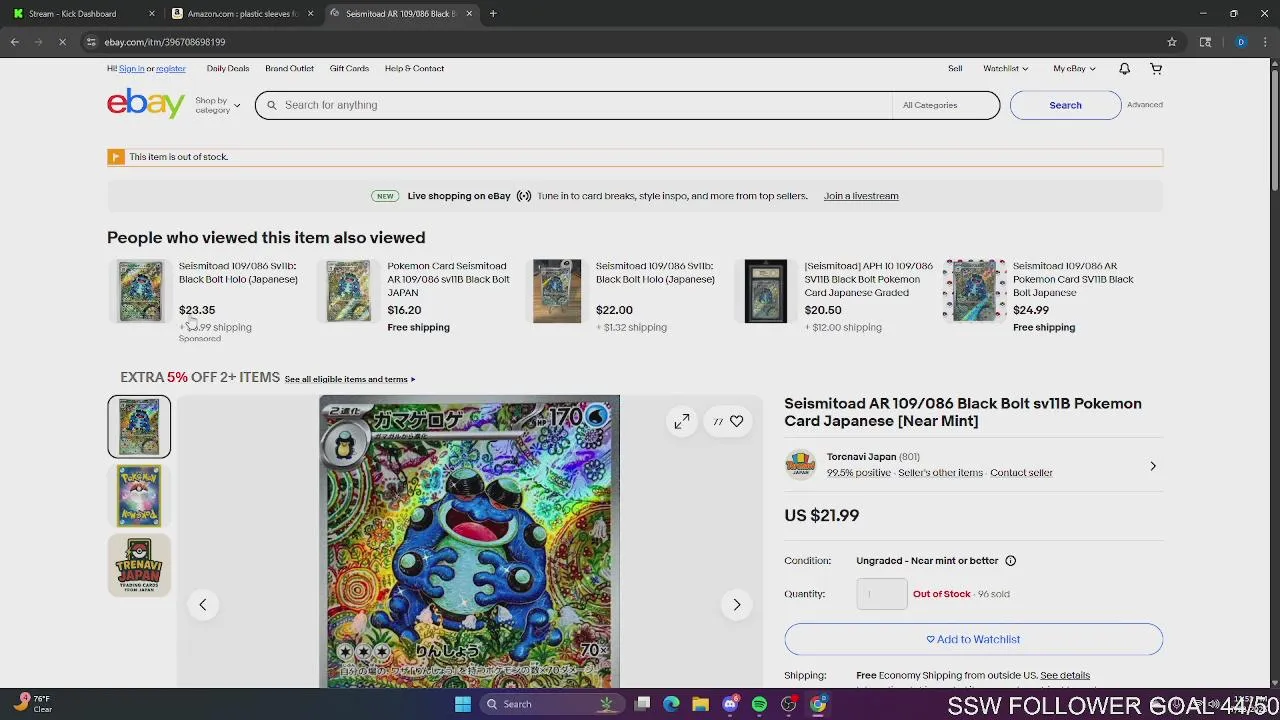1280x720 pixels.
Task: Open Windows Start menu
Action: 462,704
